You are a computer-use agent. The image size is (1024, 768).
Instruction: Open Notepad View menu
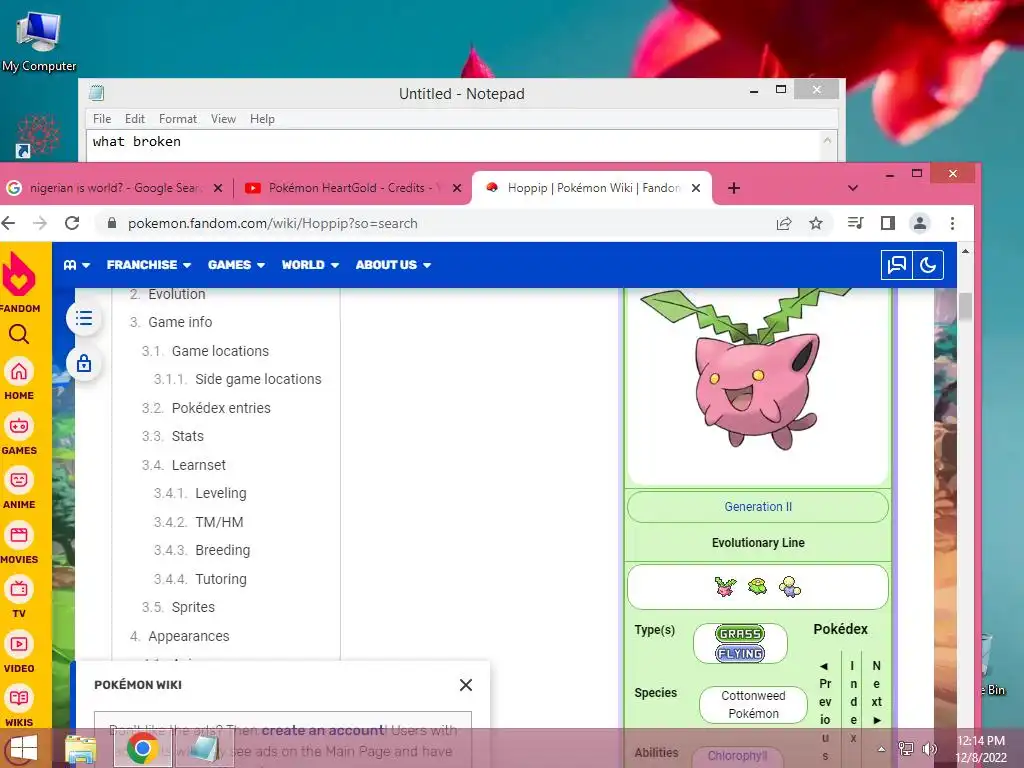[x=223, y=119]
